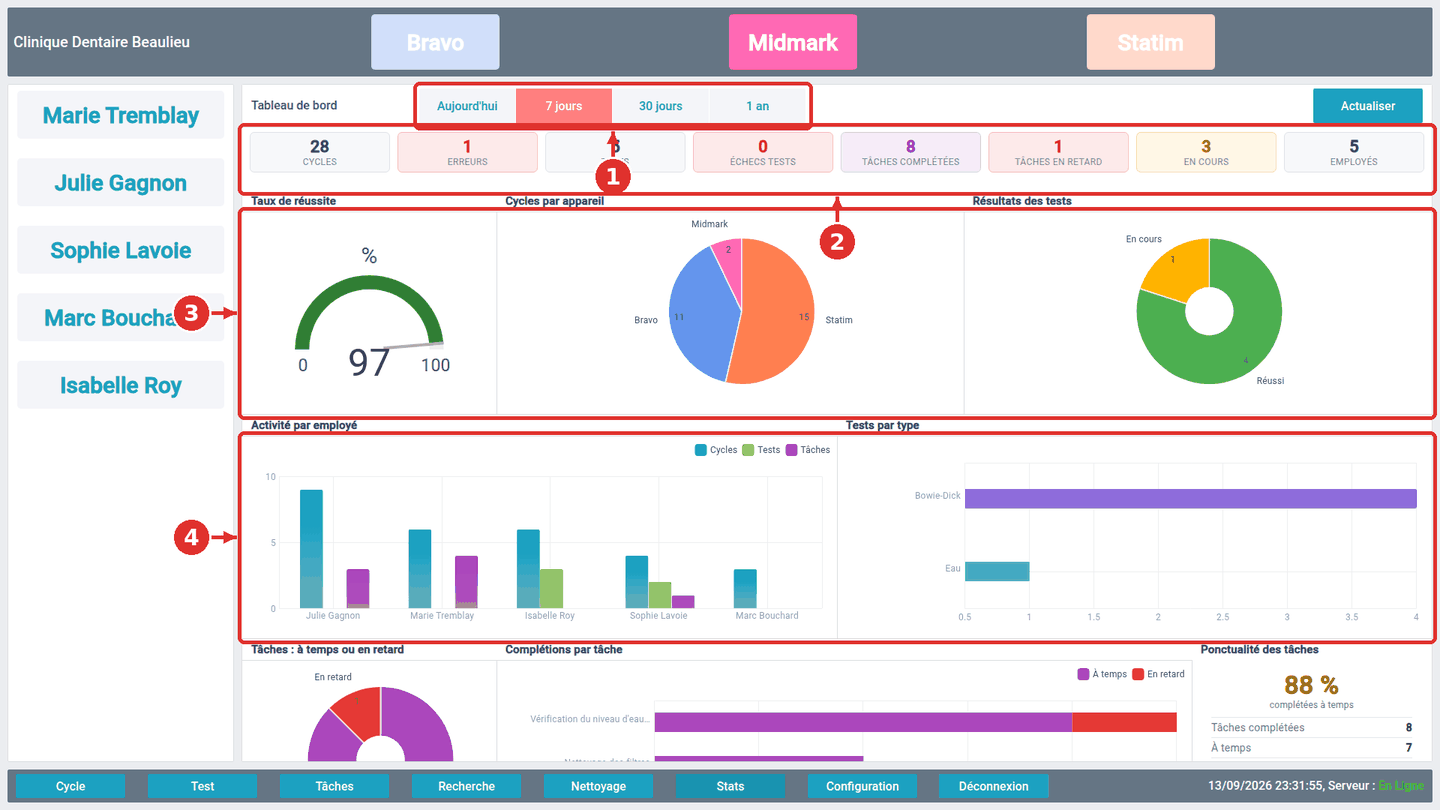
Task: Click the orange Statim pie slice
Action: tap(780, 310)
